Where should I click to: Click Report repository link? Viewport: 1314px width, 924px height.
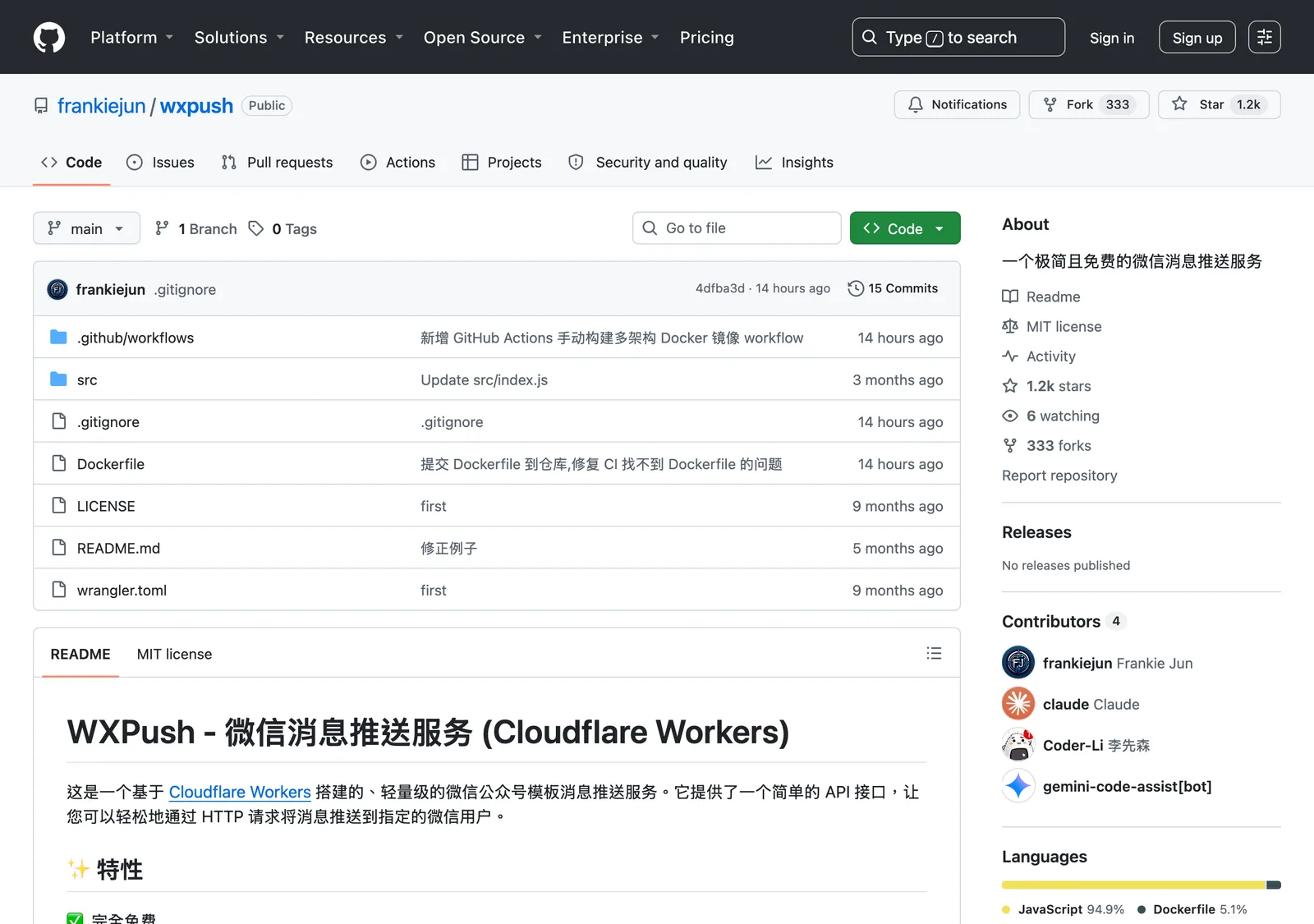[x=1059, y=476]
